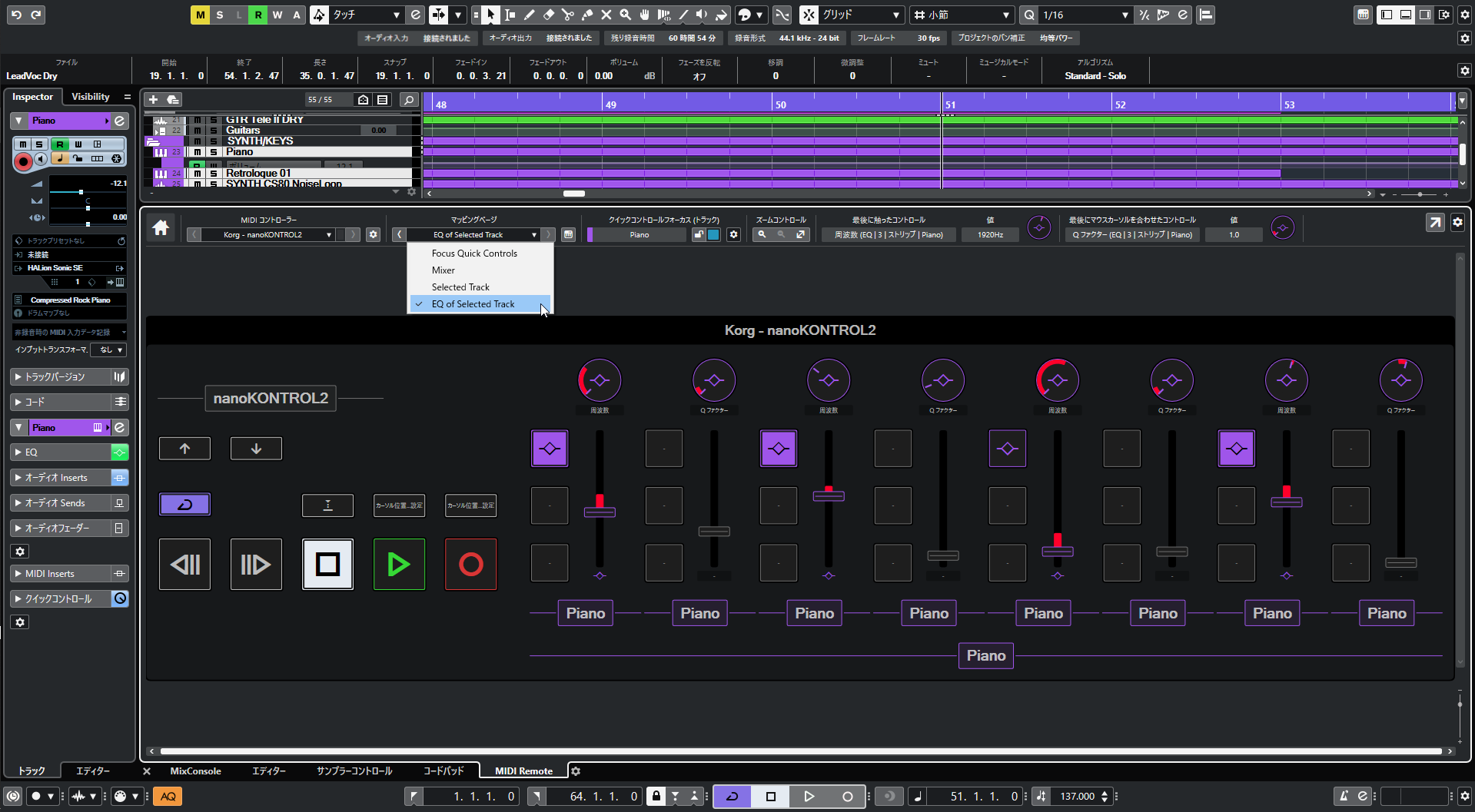Toggle global Mute state M button
This screenshot has height=812, width=1475.
click(200, 15)
